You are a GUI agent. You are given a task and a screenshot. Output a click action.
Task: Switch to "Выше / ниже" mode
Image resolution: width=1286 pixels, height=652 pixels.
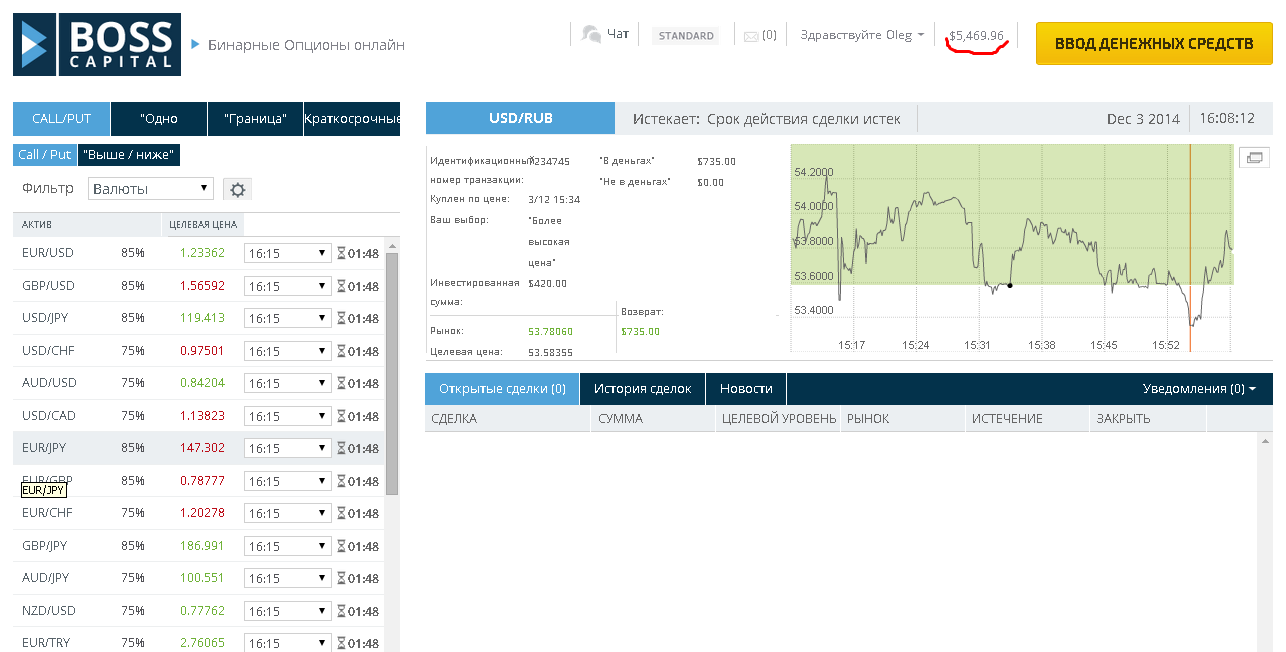[x=129, y=155]
